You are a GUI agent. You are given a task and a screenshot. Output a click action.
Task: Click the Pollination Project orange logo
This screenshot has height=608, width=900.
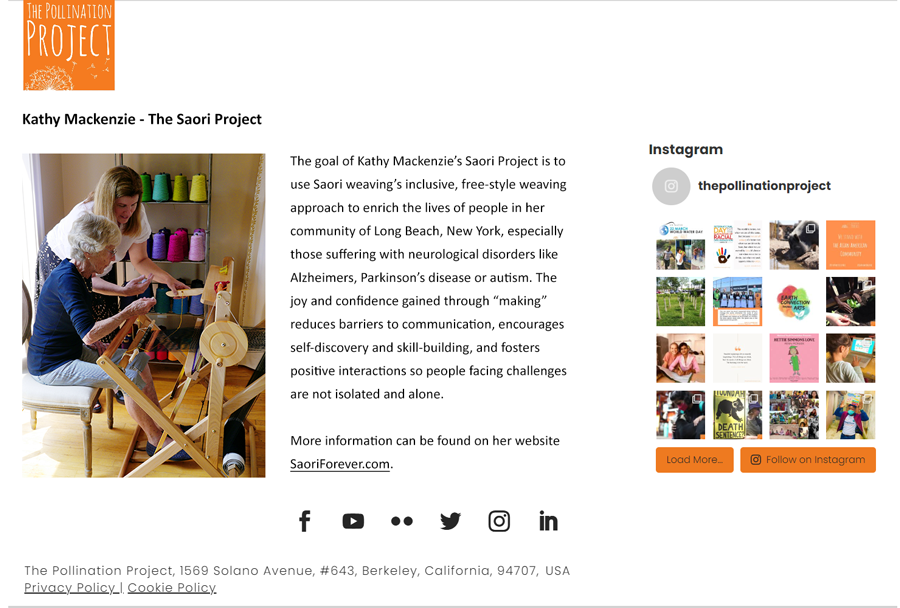coord(69,45)
